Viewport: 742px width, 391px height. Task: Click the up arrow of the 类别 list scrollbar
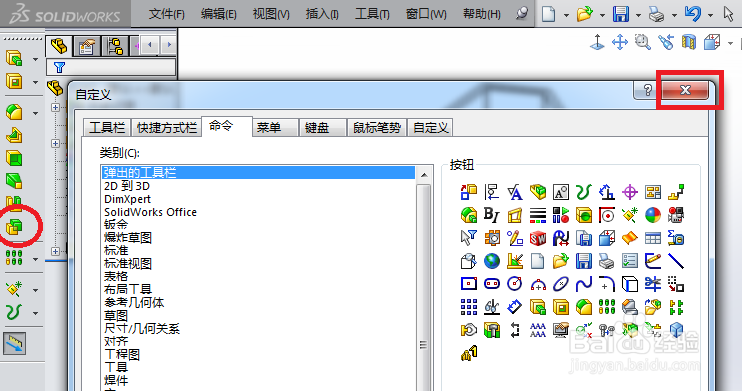pos(424,175)
